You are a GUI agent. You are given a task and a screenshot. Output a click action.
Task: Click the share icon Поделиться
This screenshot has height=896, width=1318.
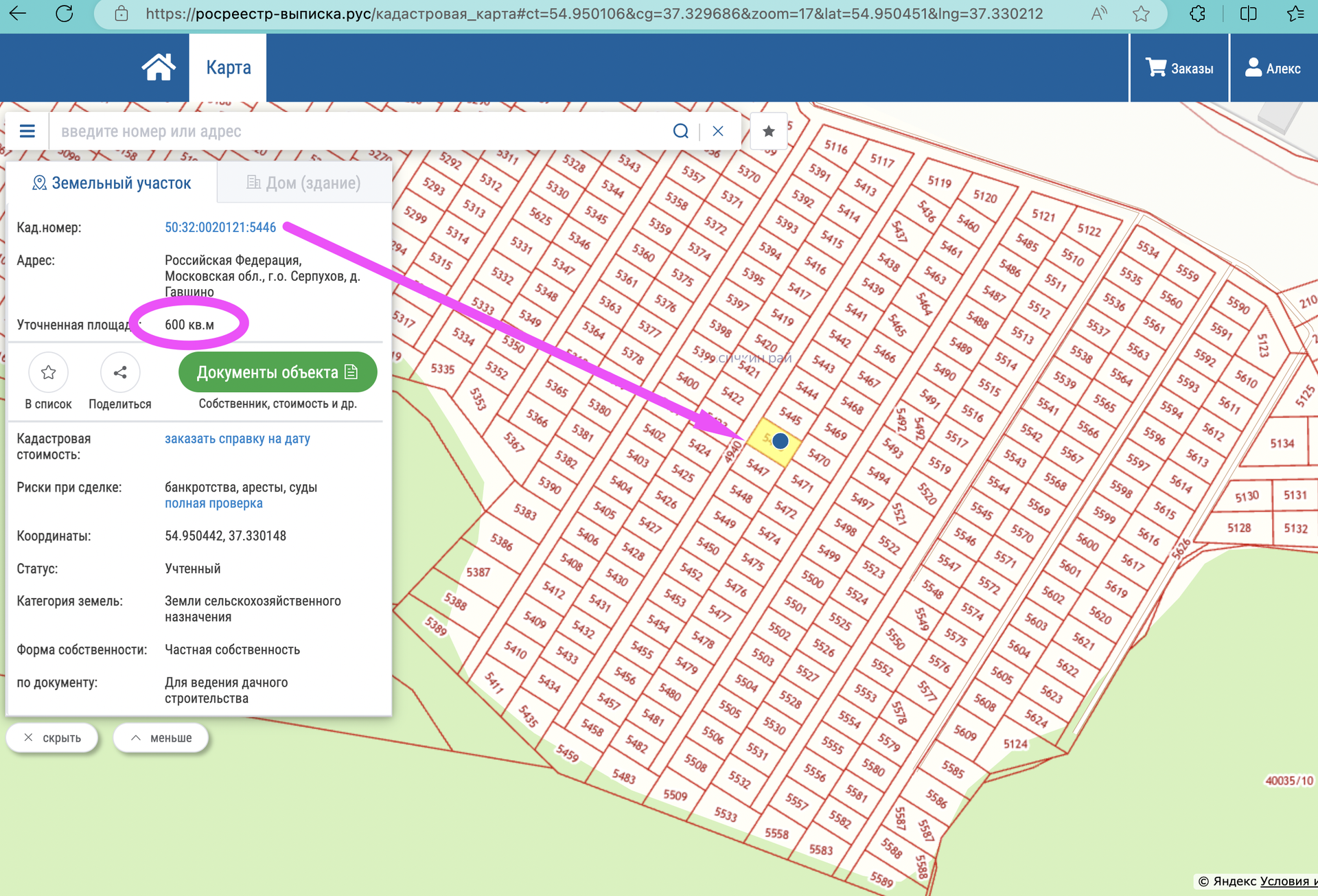pos(120,373)
